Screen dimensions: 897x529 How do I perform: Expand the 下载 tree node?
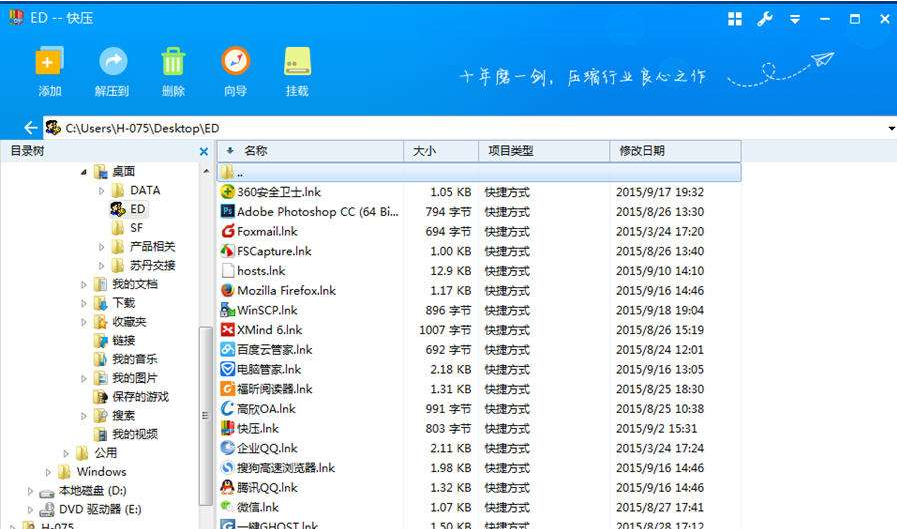[x=84, y=303]
